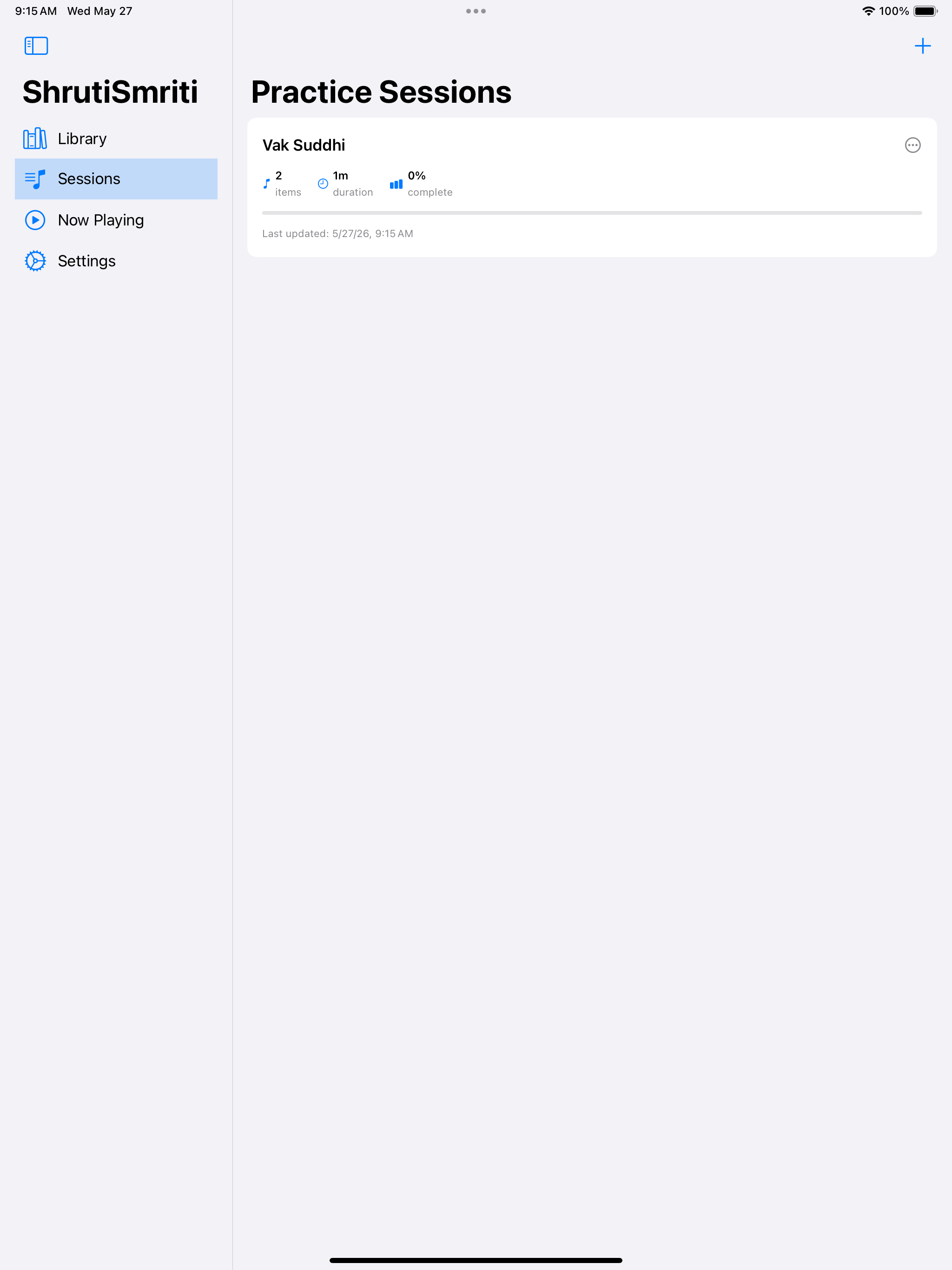
Task: Click the 'Last updated: 5/27/26, 9:15 AM' text
Action: 337,234
